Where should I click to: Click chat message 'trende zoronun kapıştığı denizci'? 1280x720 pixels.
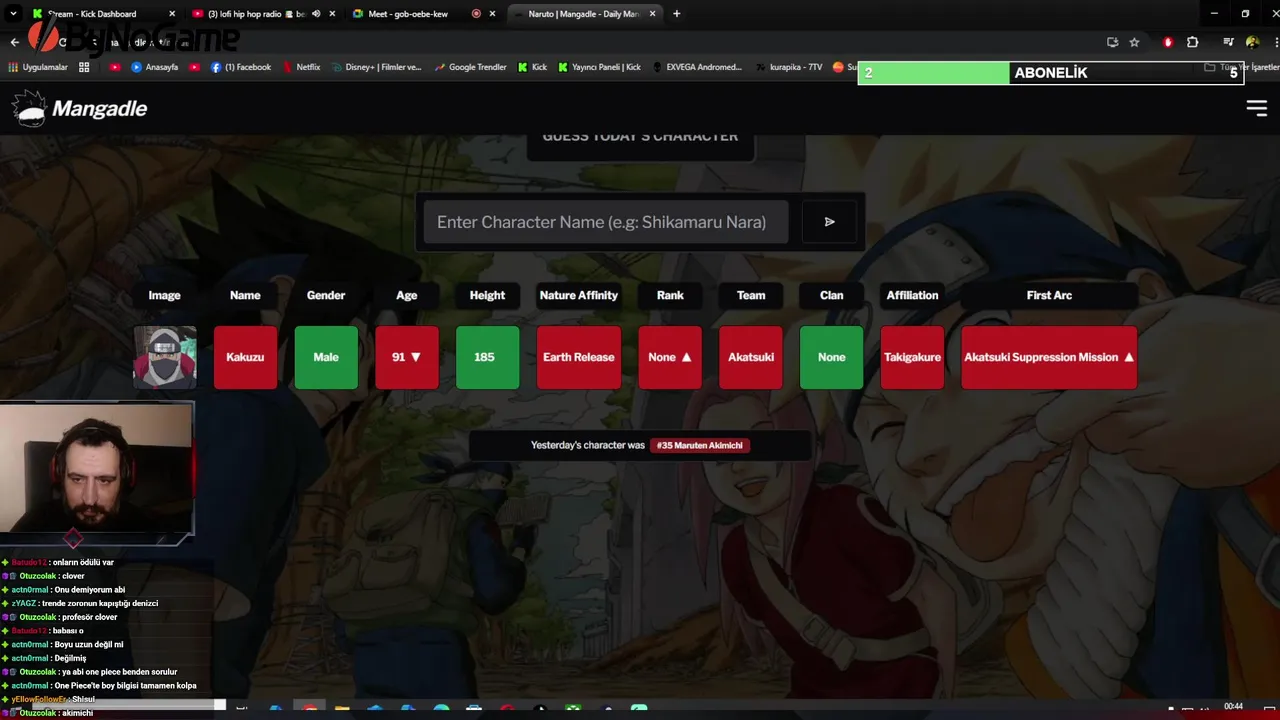pyautogui.click(x=100, y=603)
